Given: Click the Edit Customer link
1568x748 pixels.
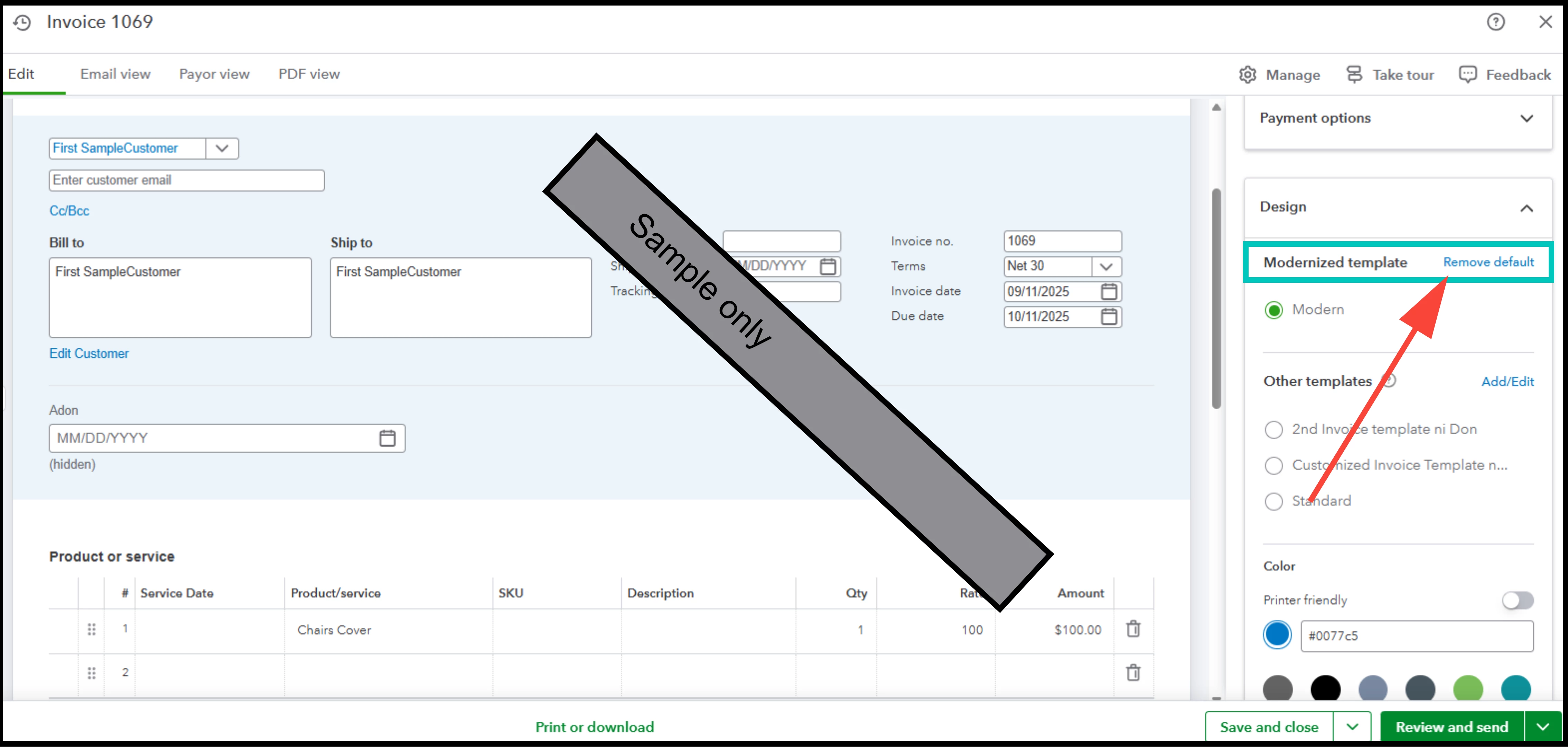Looking at the screenshot, I should point(89,354).
